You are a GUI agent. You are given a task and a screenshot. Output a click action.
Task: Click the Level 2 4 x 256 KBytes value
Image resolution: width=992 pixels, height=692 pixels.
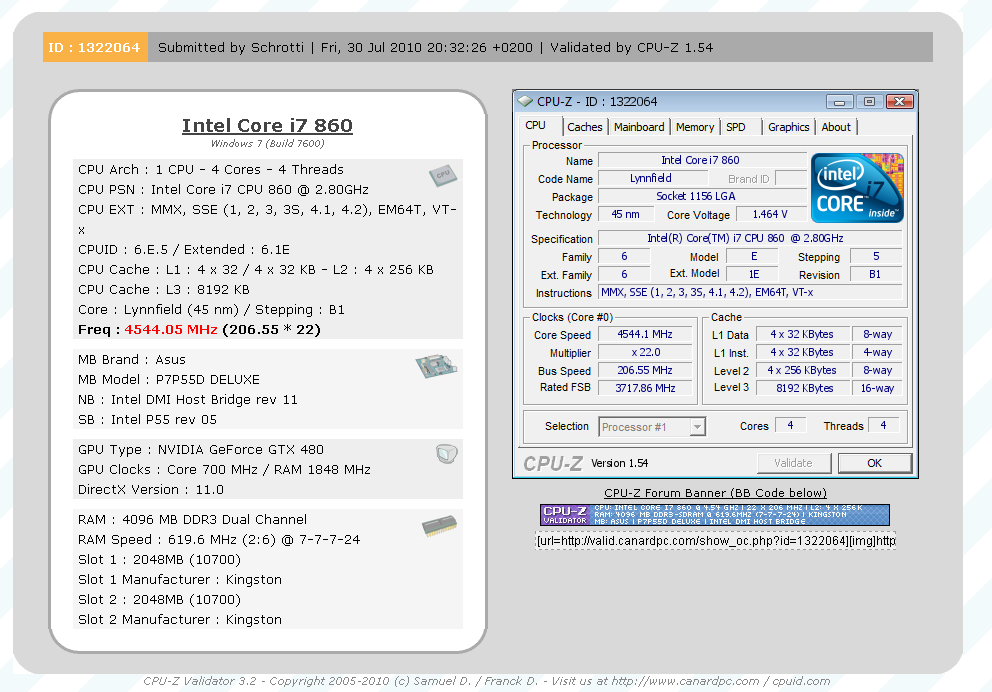pos(802,371)
